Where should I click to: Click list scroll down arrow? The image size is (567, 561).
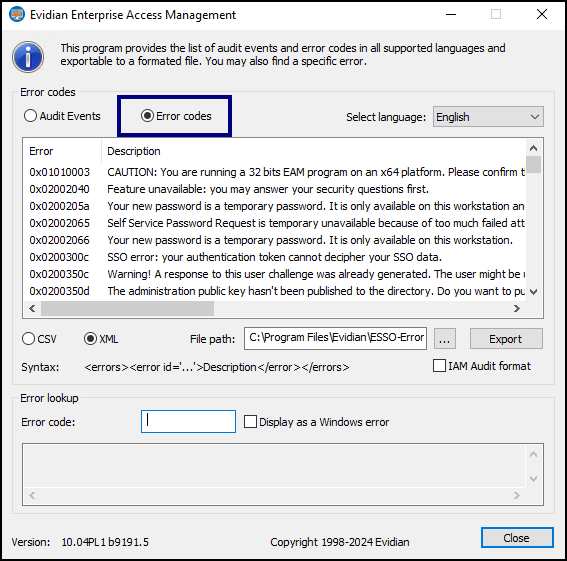(533, 292)
